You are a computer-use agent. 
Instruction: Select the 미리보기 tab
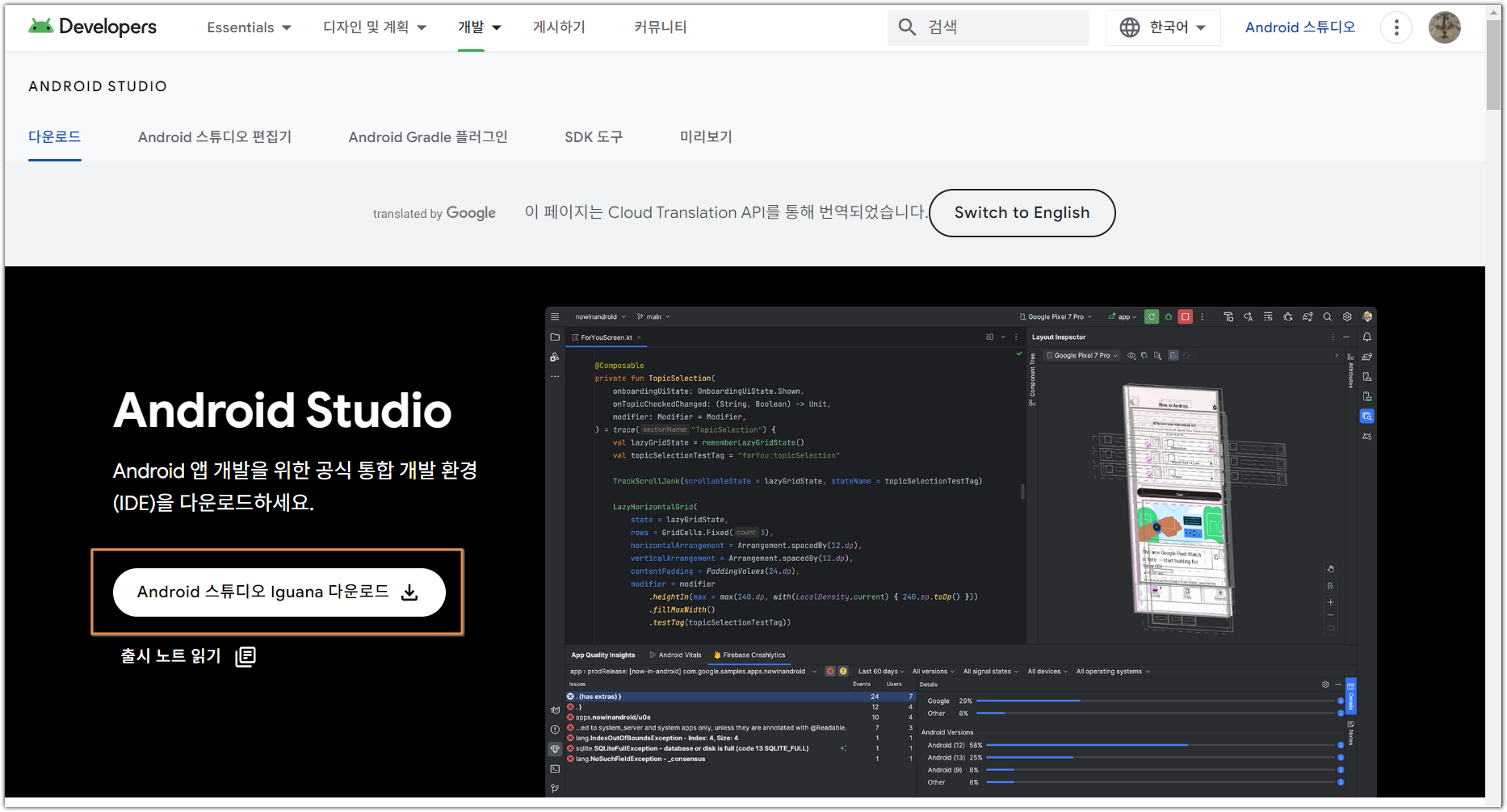(x=706, y=137)
